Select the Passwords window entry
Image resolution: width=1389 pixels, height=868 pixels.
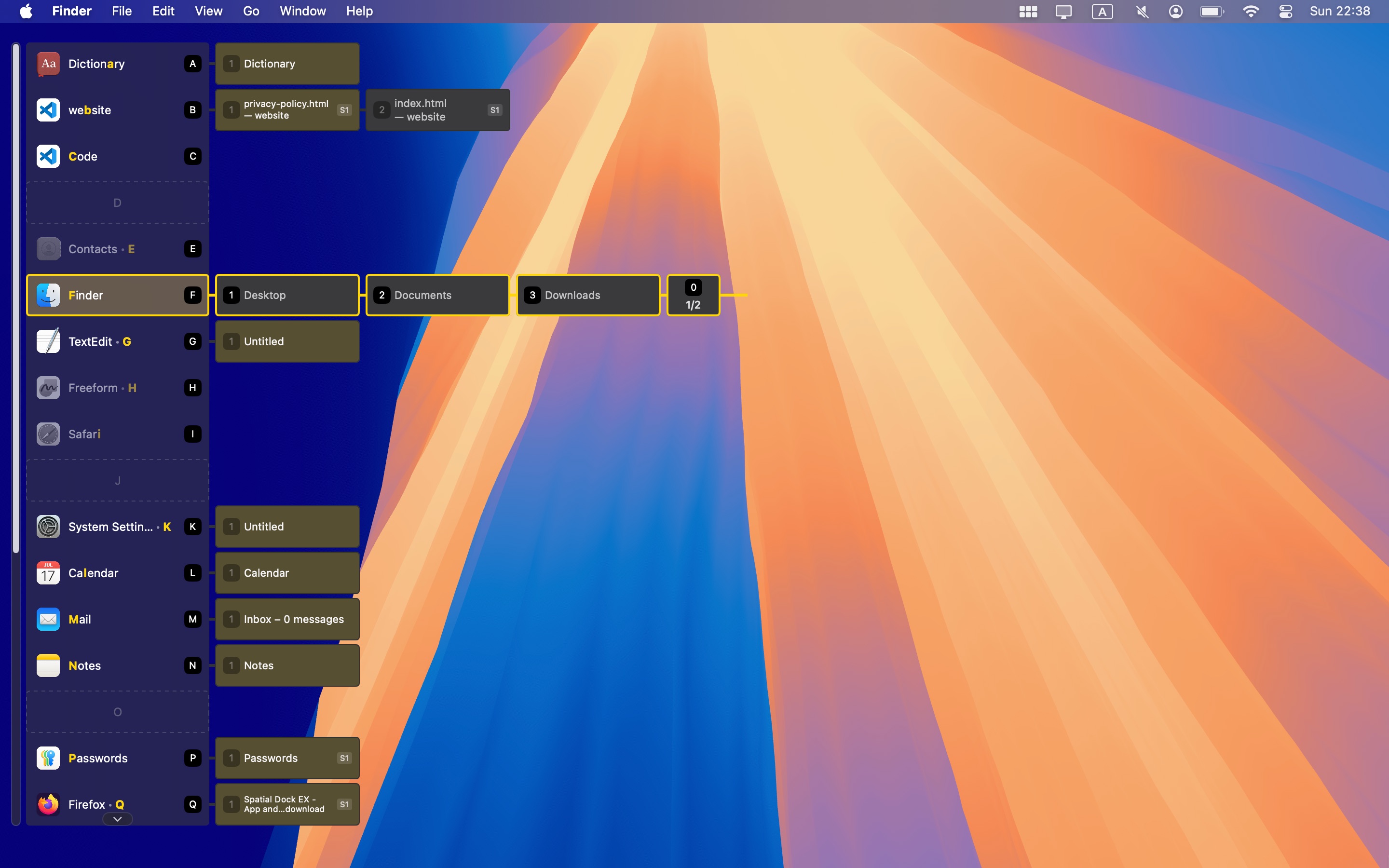(x=287, y=759)
